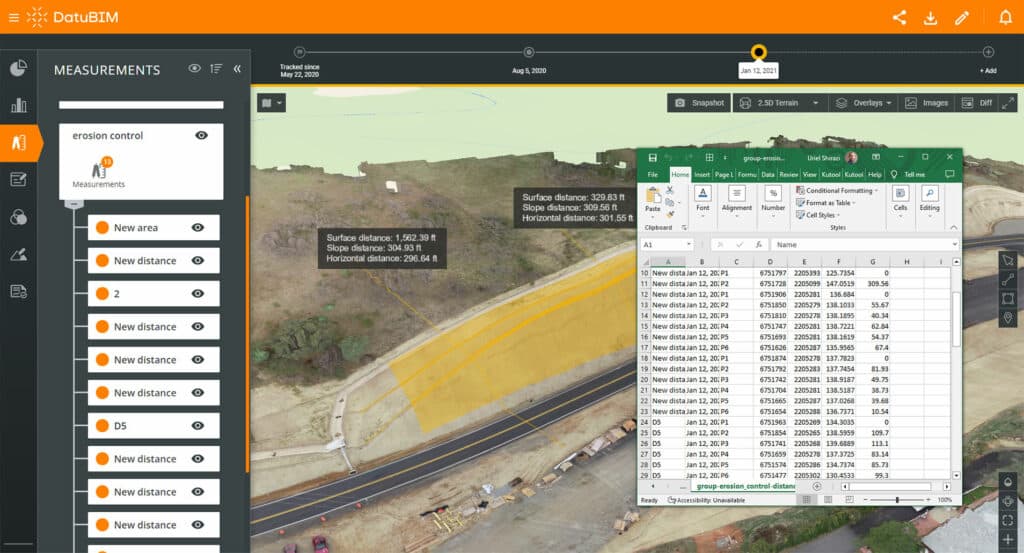The height and width of the screenshot is (553, 1024).
Task: Click the Snapshot camera button
Action: (x=699, y=103)
